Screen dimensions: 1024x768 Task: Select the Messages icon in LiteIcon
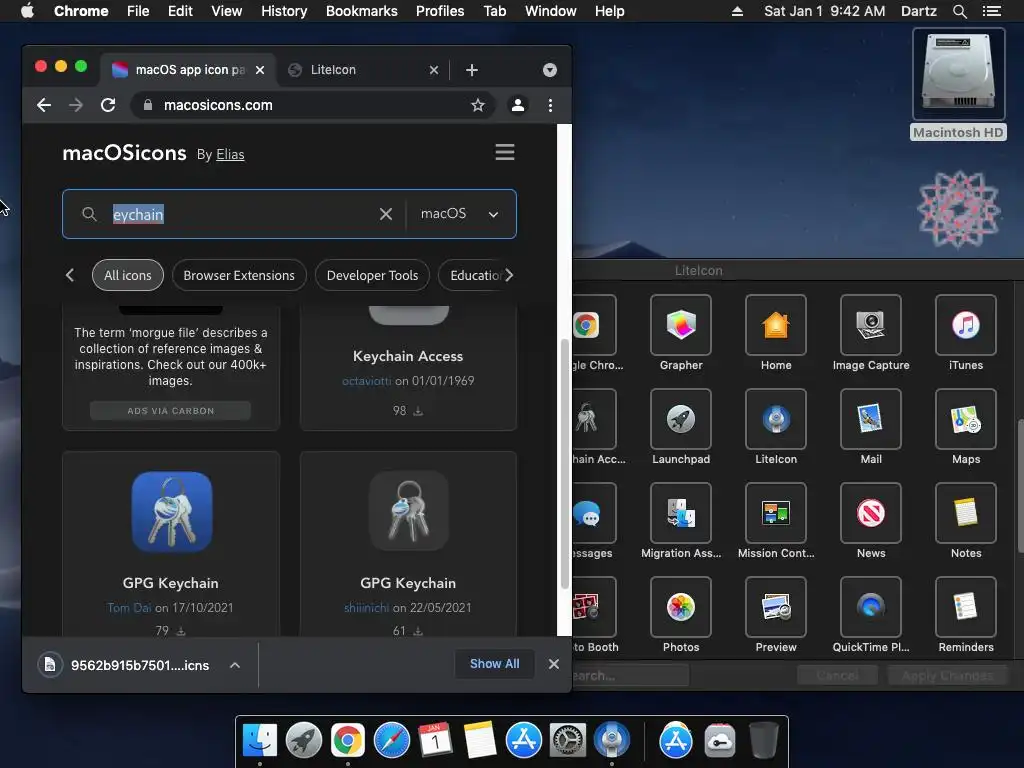[594, 513]
